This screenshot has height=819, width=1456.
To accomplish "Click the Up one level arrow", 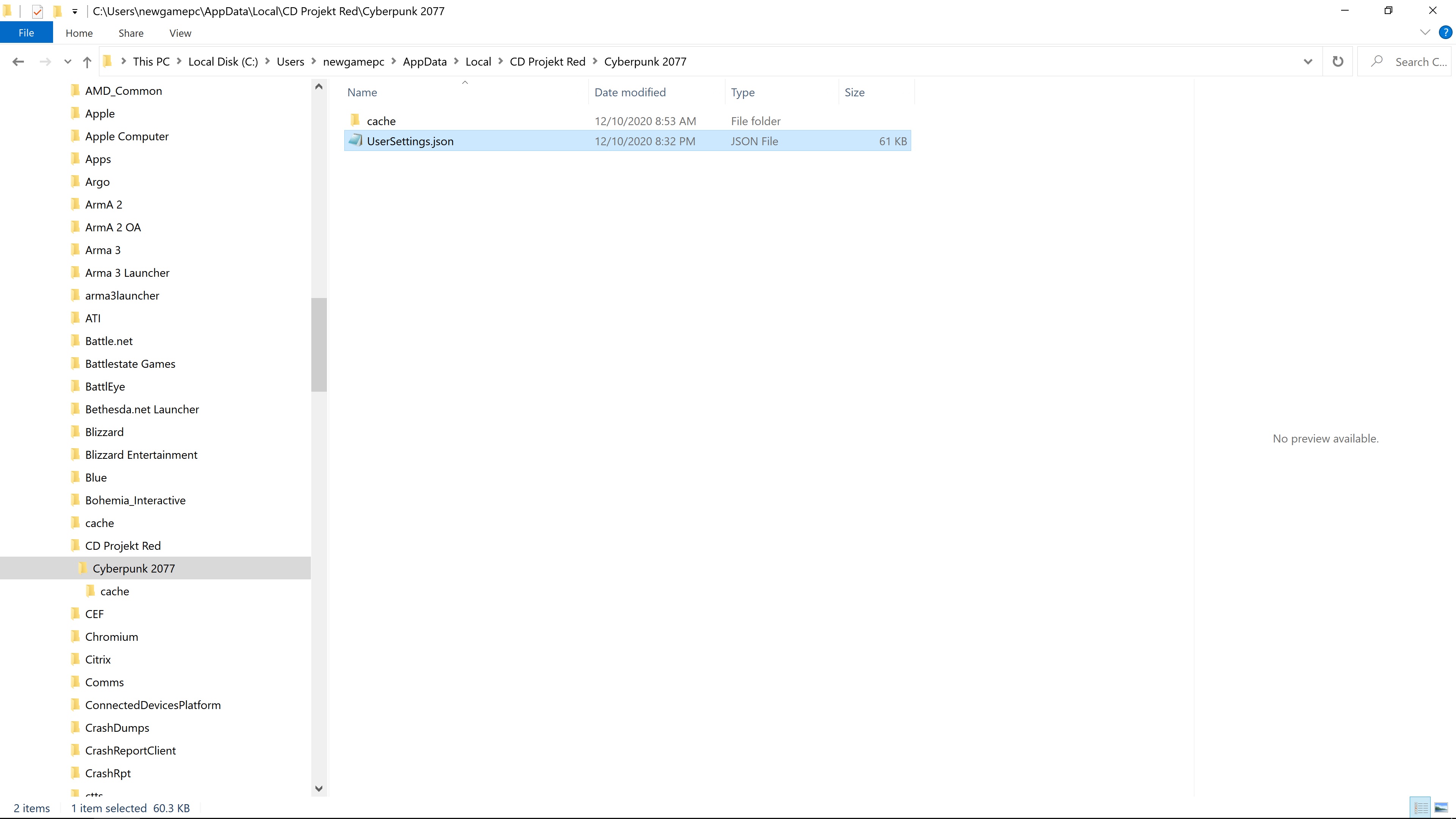I will click(87, 61).
